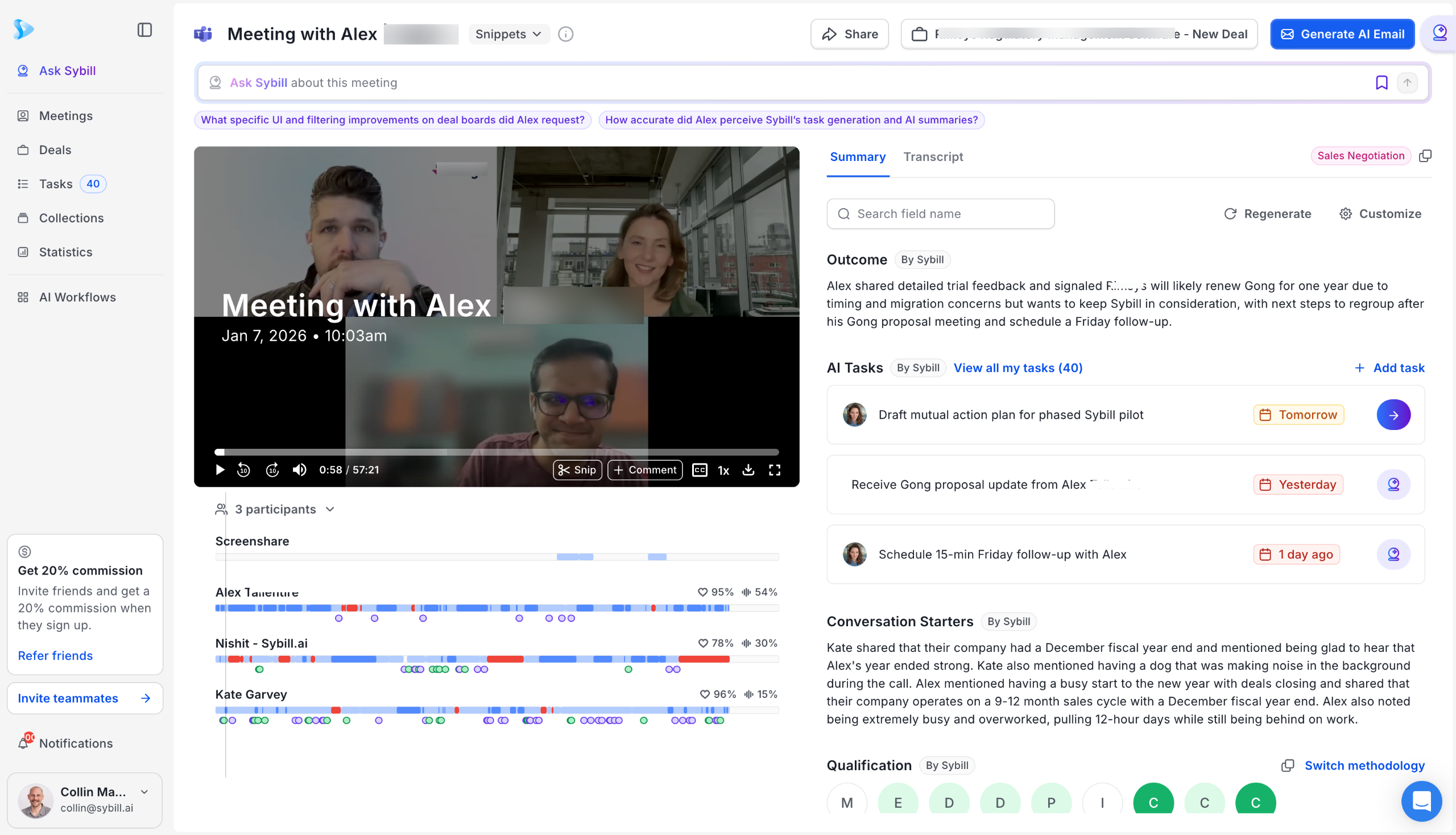
Task: Open the Snippets dropdown
Action: click(x=508, y=34)
